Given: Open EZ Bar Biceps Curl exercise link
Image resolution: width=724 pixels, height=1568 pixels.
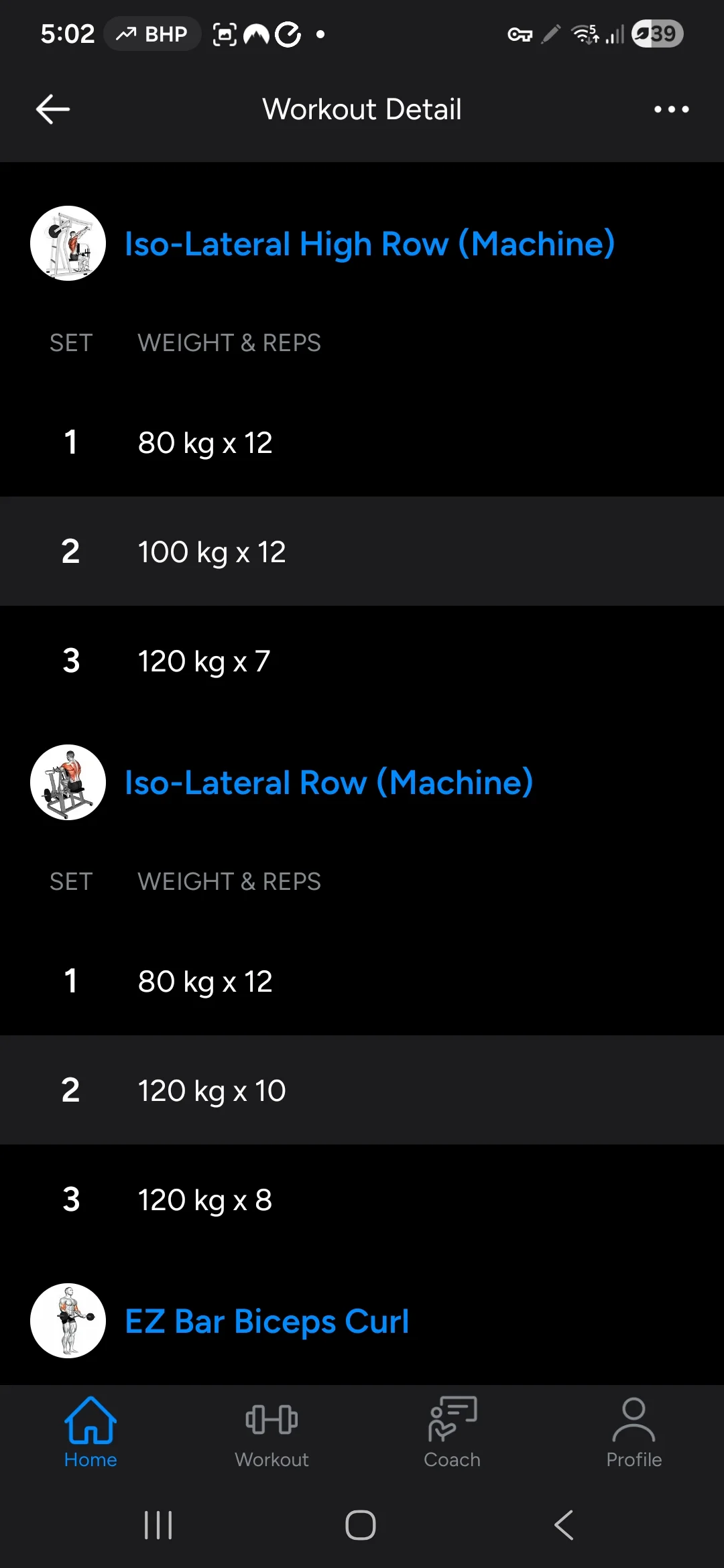Looking at the screenshot, I should (267, 1321).
